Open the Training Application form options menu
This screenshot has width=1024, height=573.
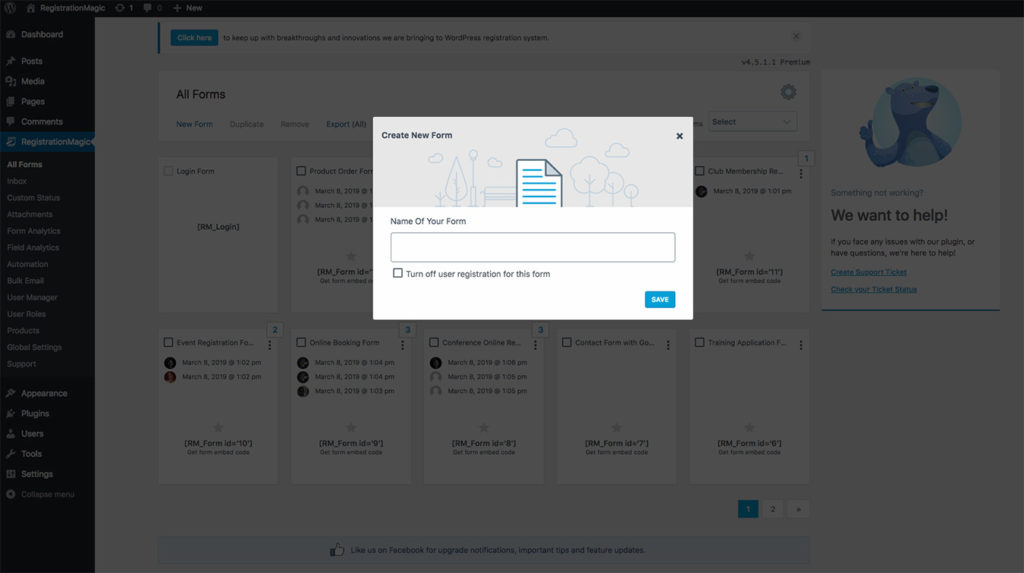pos(800,345)
